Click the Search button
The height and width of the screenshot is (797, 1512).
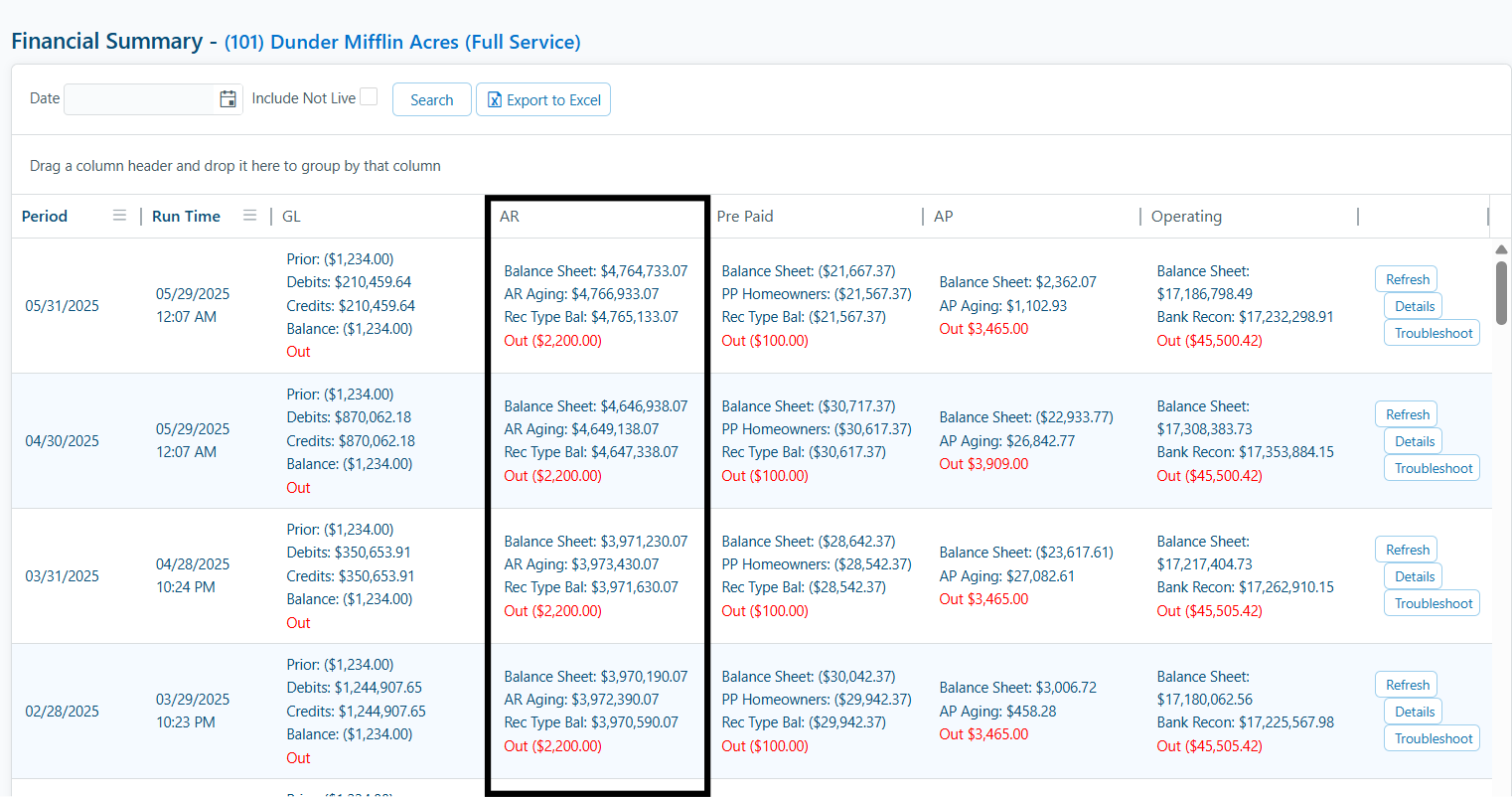[431, 99]
